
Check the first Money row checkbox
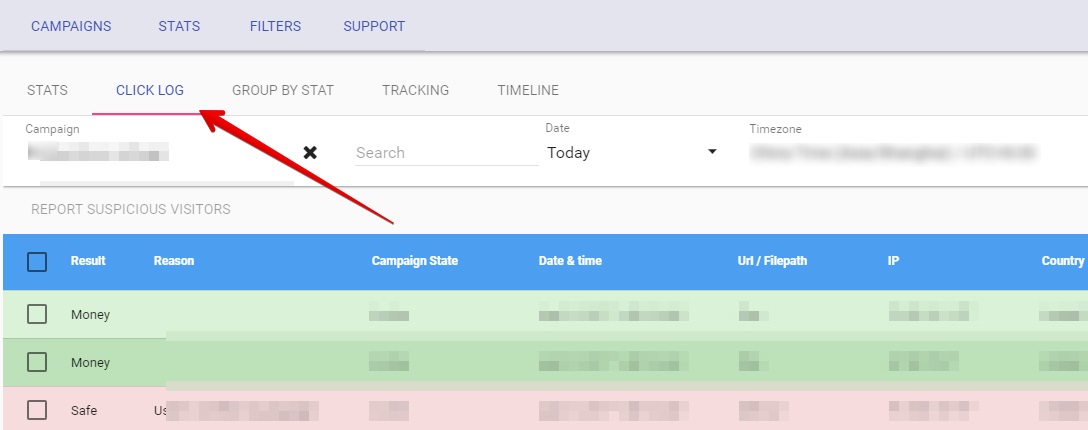pyautogui.click(x=37, y=315)
